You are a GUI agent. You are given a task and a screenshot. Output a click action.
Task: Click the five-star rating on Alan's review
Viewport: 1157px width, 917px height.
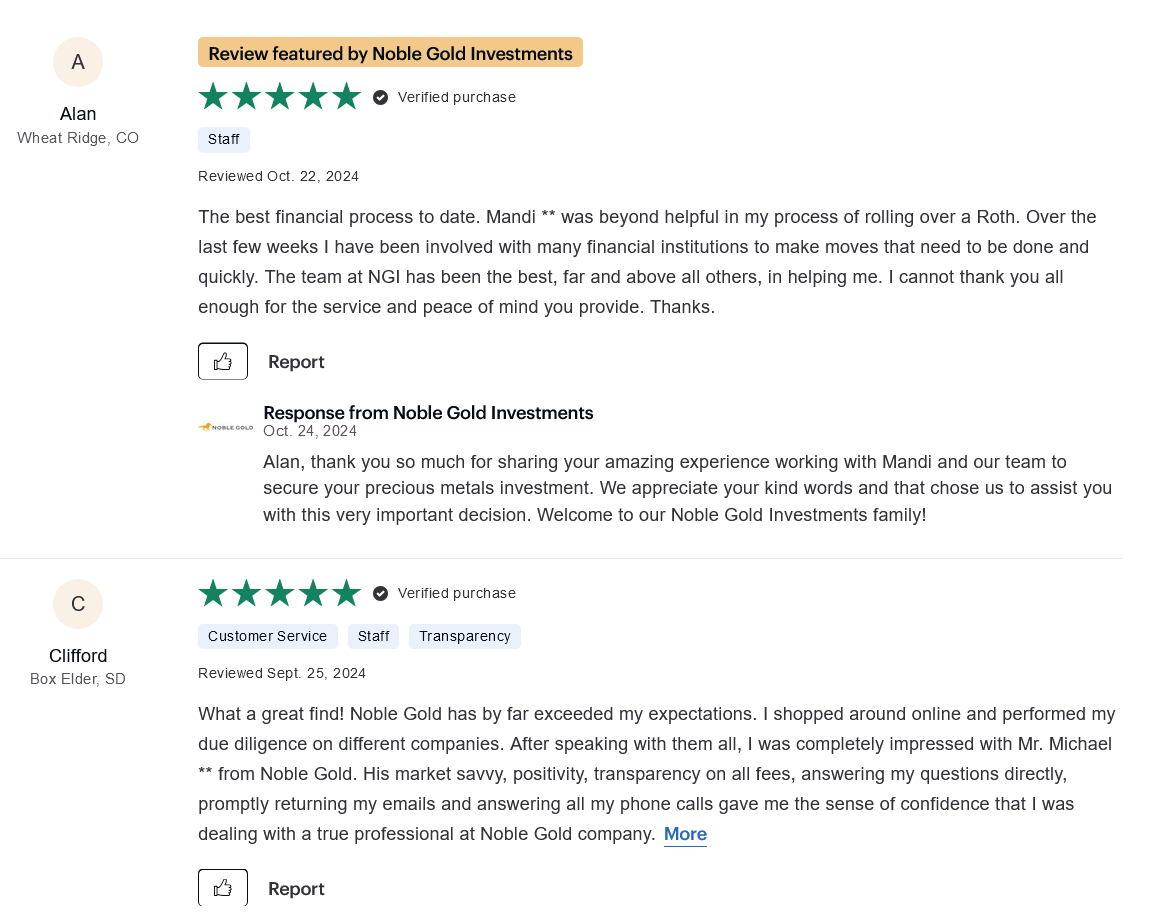(x=280, y=97)
